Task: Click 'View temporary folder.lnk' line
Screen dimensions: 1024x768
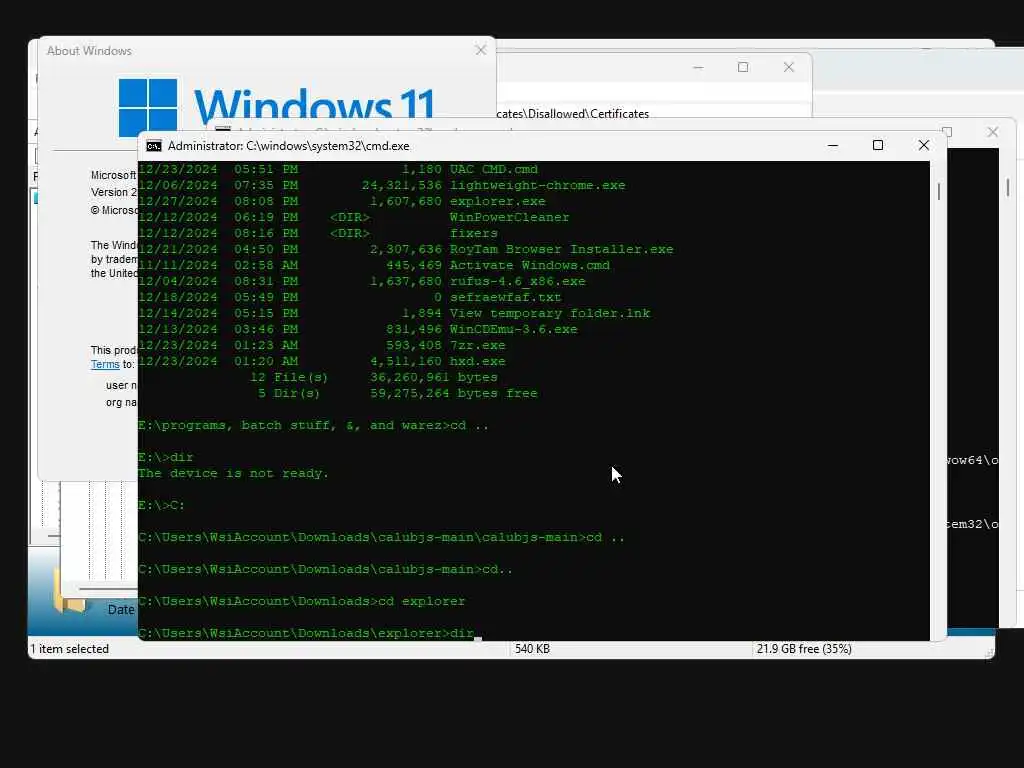Action: (x=394, y=313)
